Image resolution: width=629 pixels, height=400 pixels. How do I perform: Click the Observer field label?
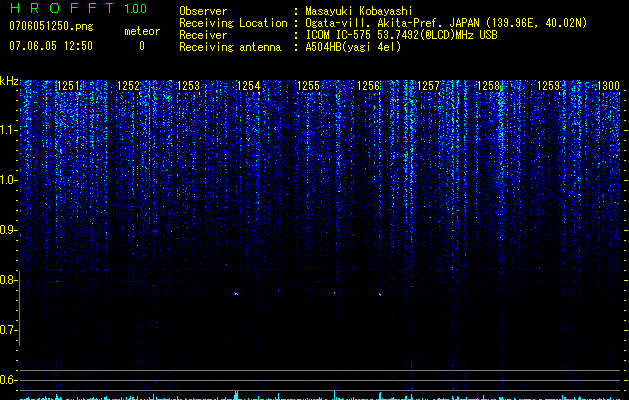click(203, 11)
